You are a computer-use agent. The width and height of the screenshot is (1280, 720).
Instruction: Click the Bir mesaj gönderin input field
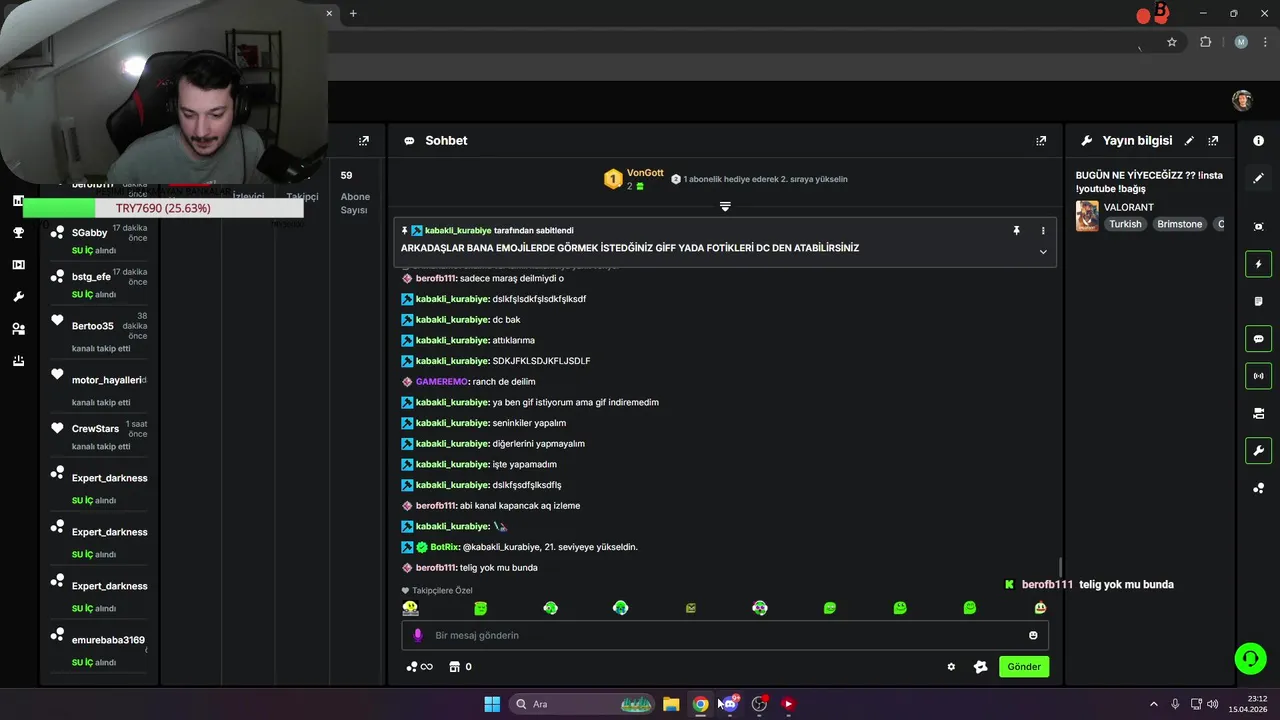tap(725, 635)
